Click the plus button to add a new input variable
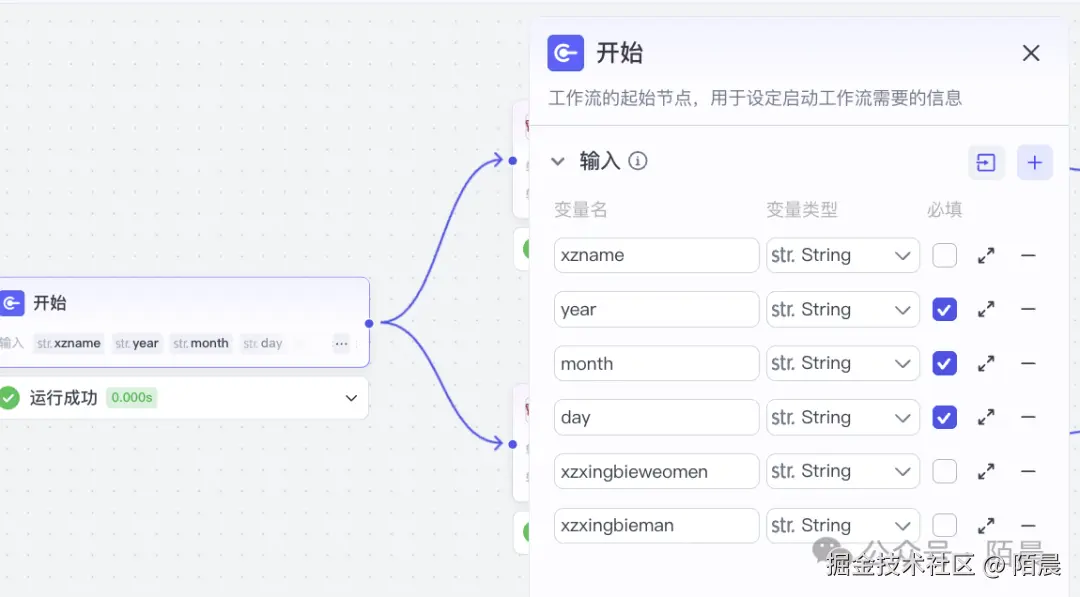 [1034, 162]
